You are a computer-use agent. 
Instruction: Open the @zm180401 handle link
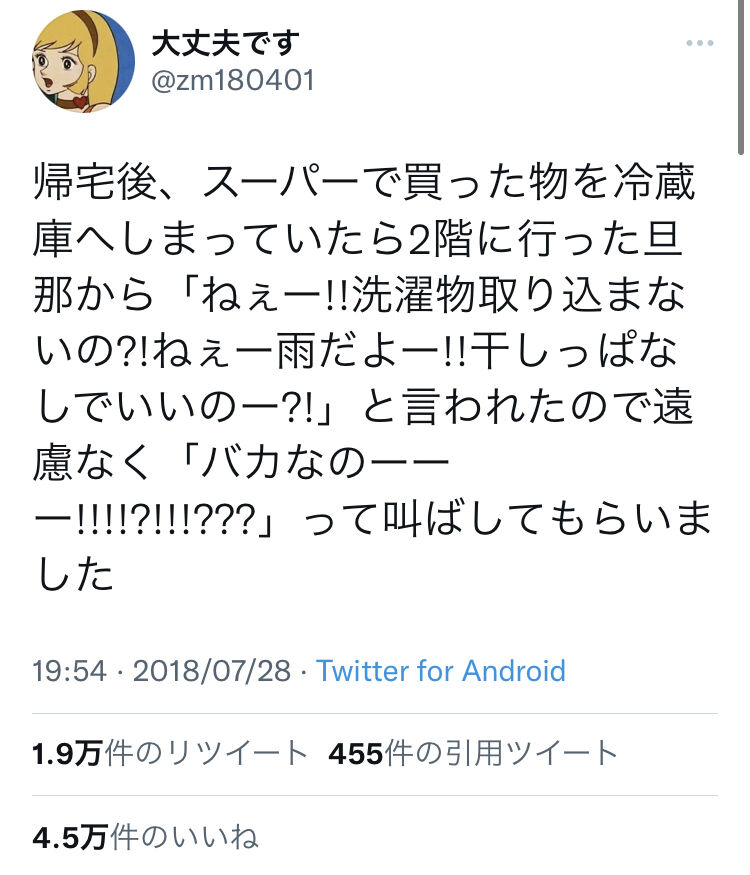tap(233, 80)
